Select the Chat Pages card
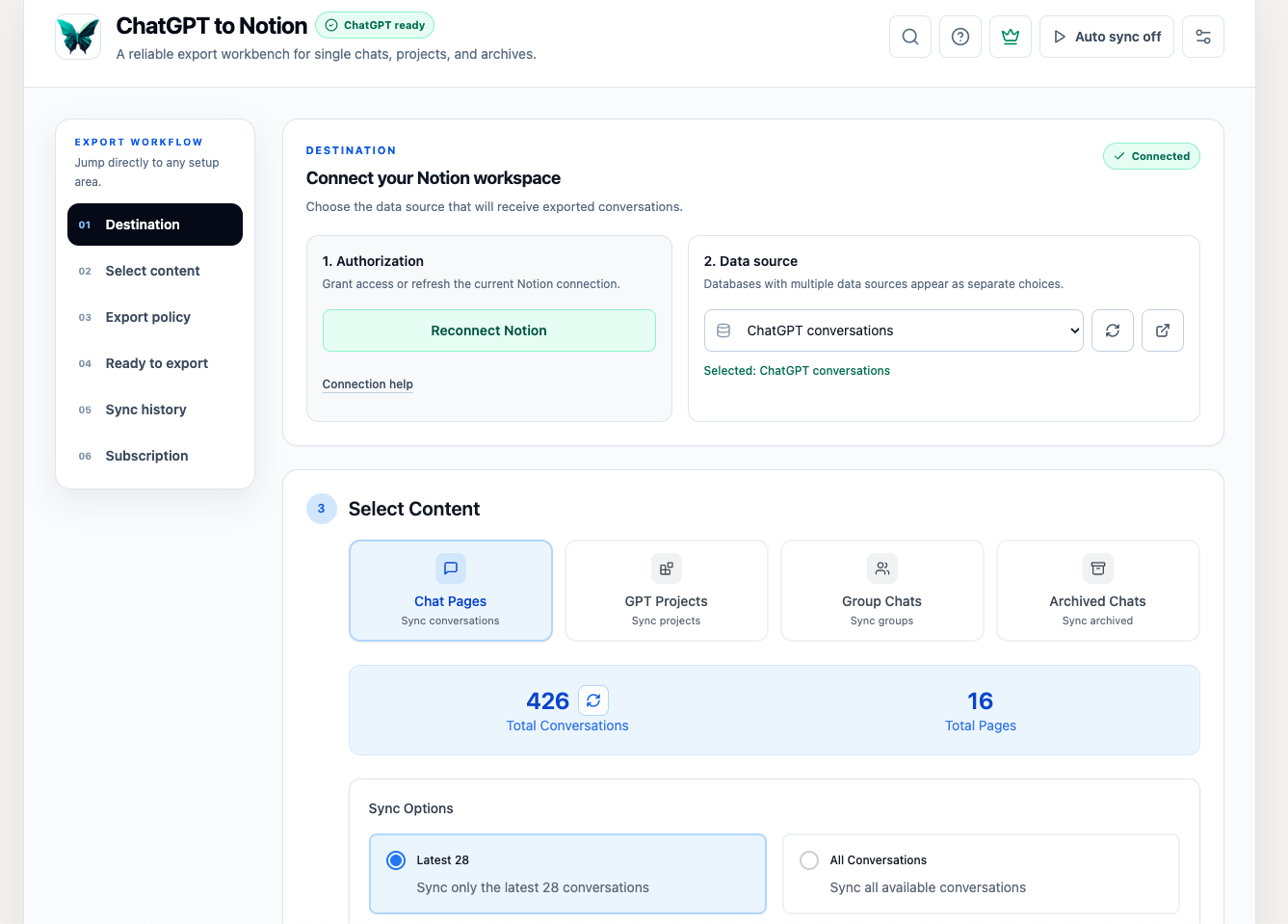Viewport: 1288px width, 924px height. pos(451,591)
